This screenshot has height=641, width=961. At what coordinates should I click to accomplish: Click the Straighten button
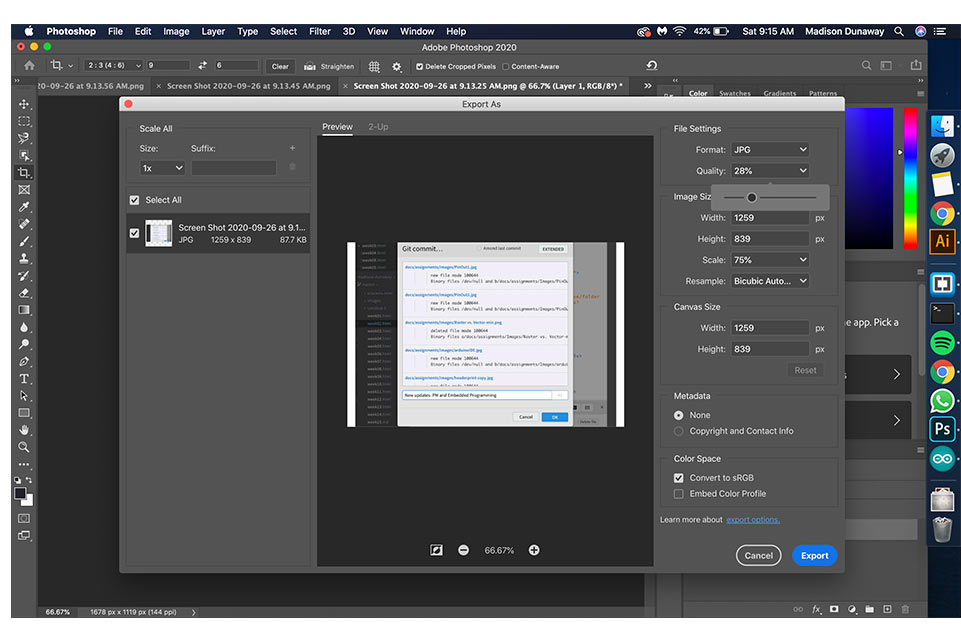tap(330, 66)
